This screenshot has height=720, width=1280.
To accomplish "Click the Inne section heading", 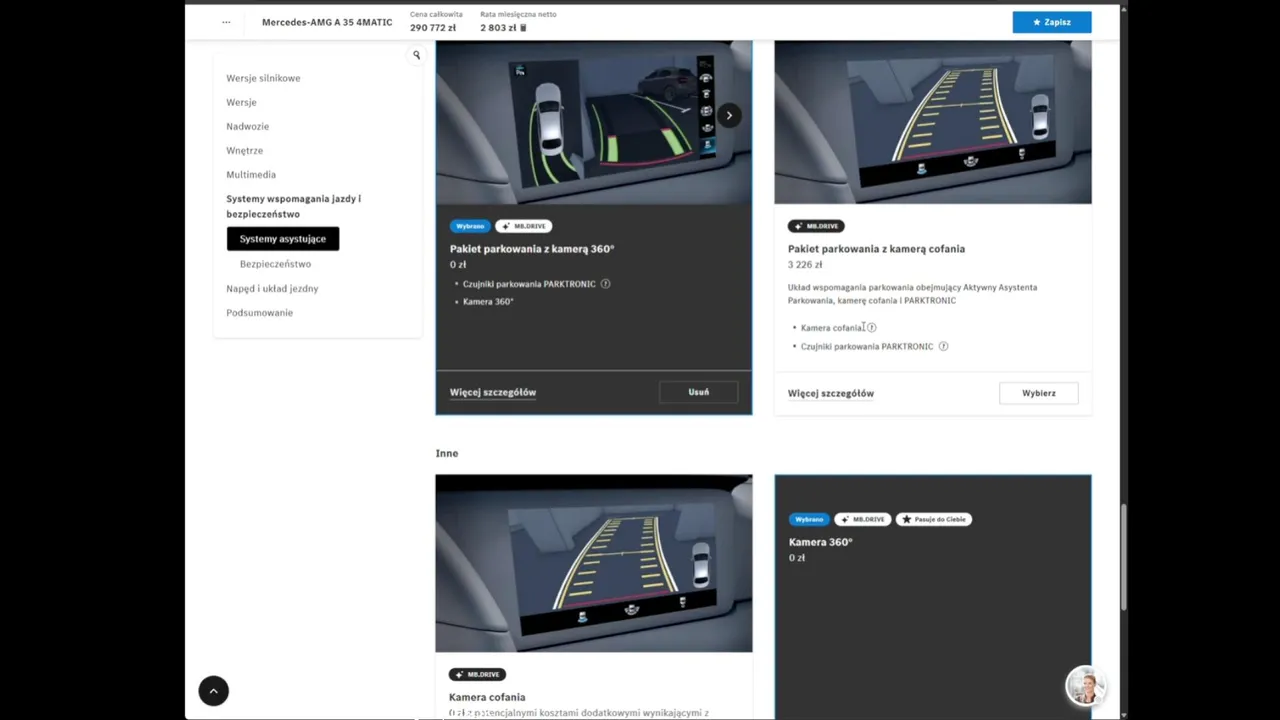I will 447,453.
